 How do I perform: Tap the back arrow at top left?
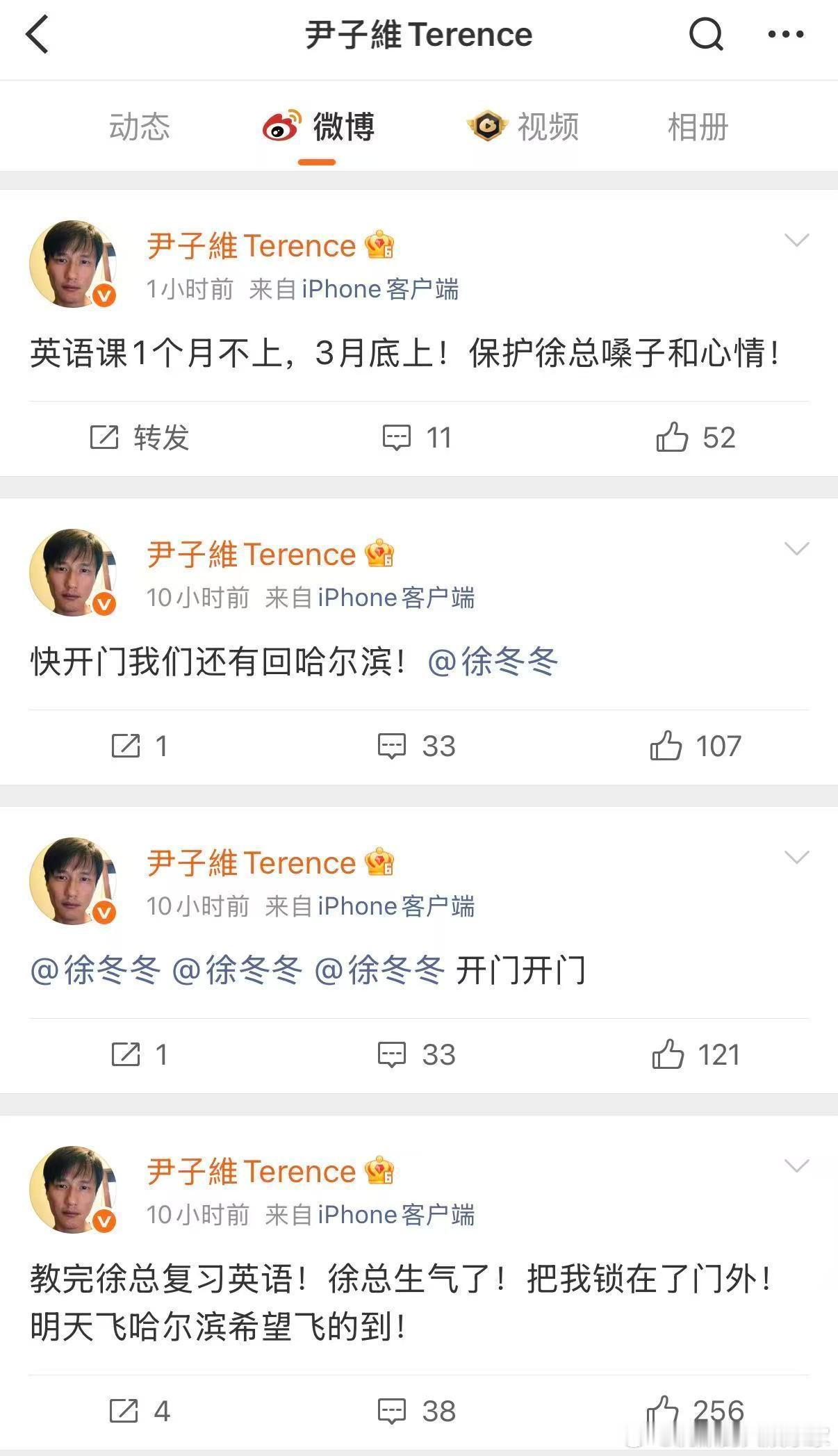tap(40, 35)
